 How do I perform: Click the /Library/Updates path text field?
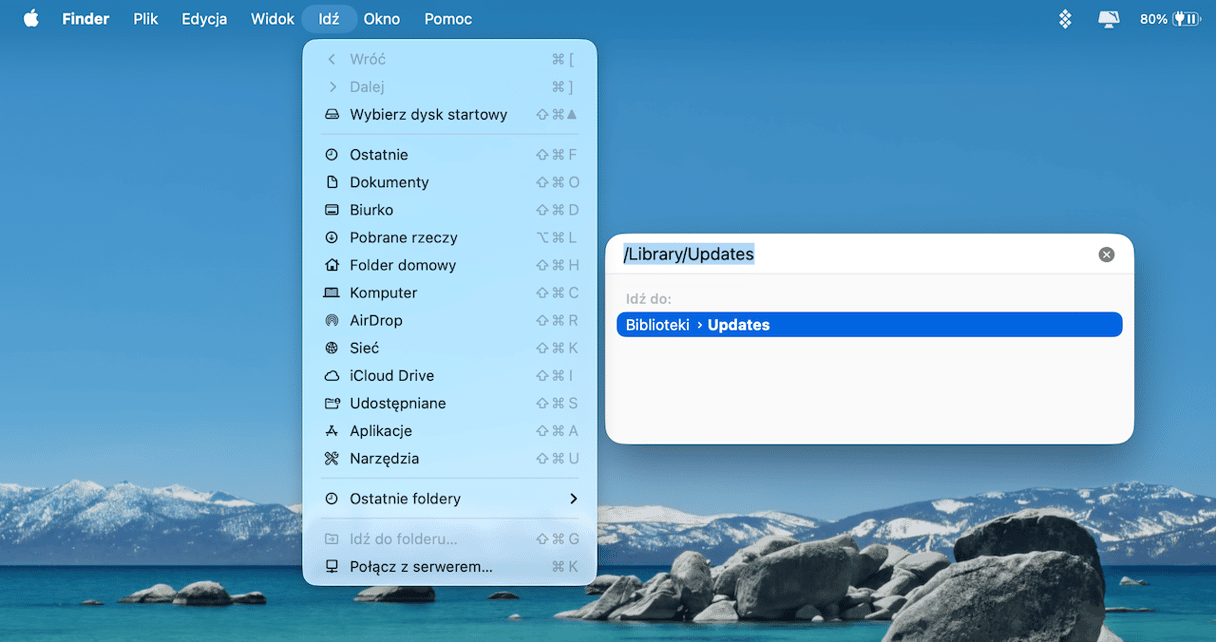[850, 254]
